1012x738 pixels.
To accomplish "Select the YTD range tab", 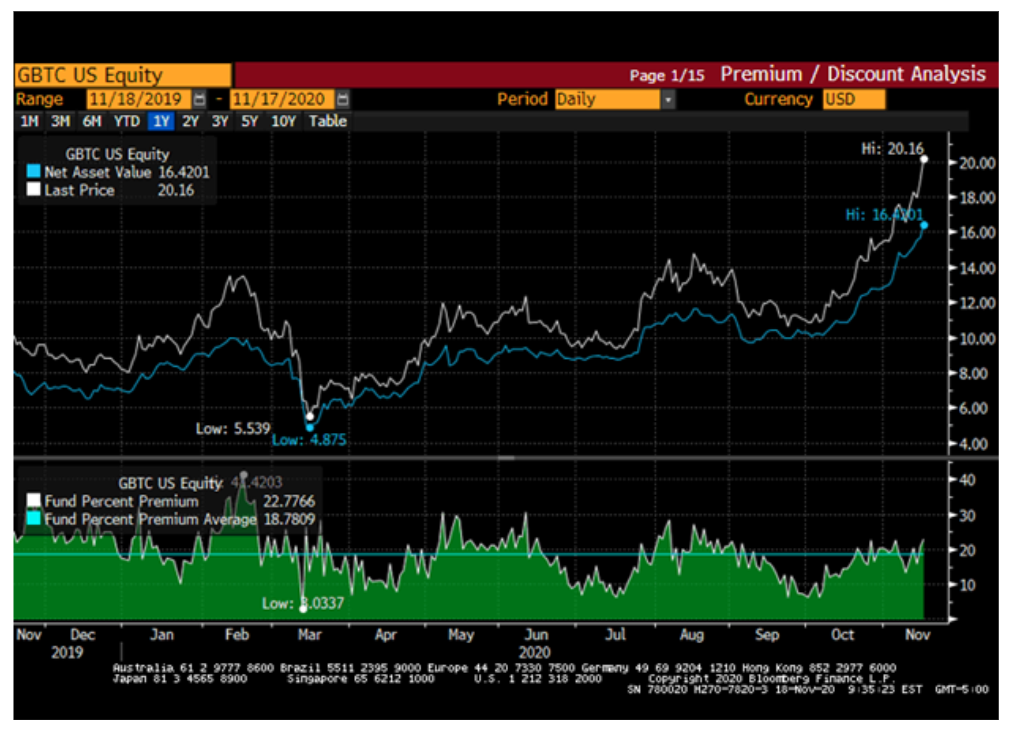I will click(127, 121).
